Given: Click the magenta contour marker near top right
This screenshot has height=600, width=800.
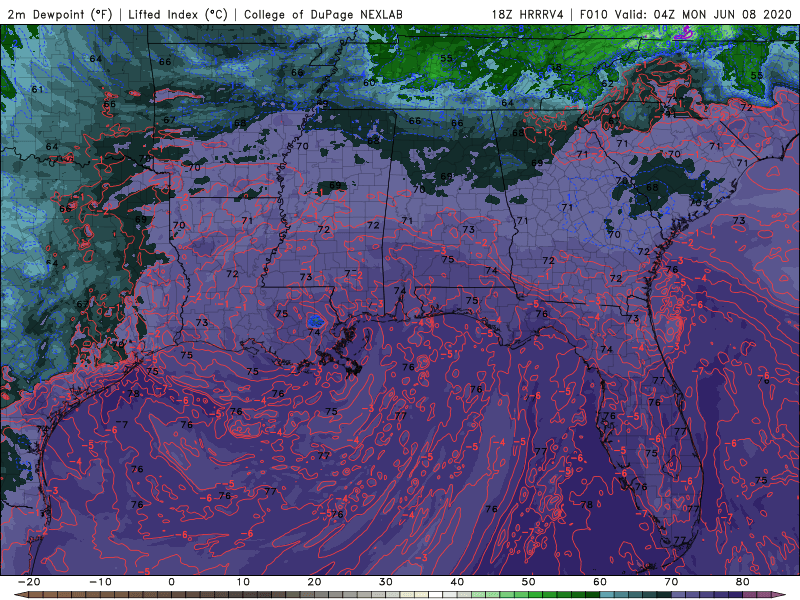Looking at the screenshot, I should coord(683,34).
